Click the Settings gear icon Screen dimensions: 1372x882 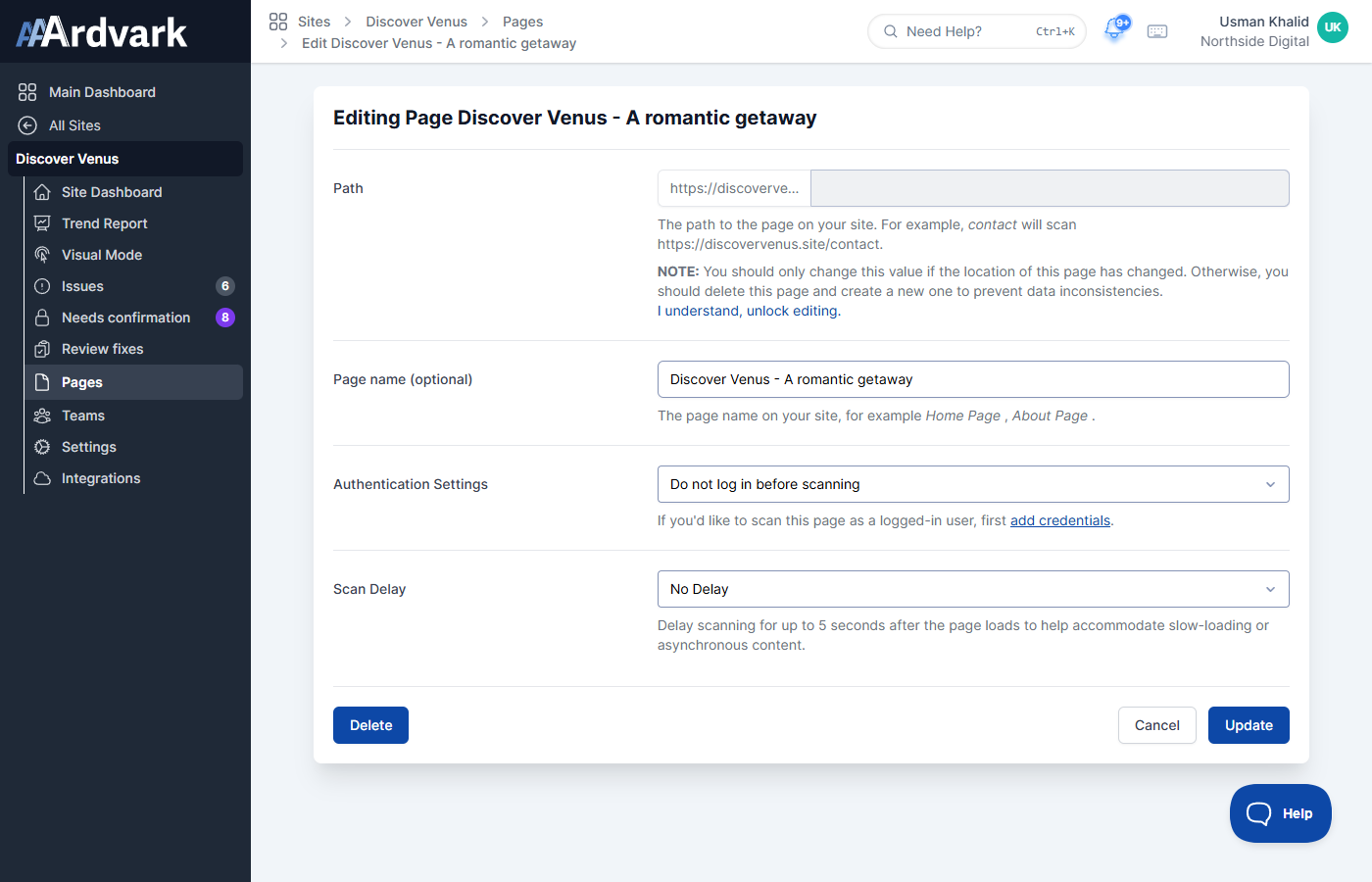pyautogui.click(x=42, y=447)
